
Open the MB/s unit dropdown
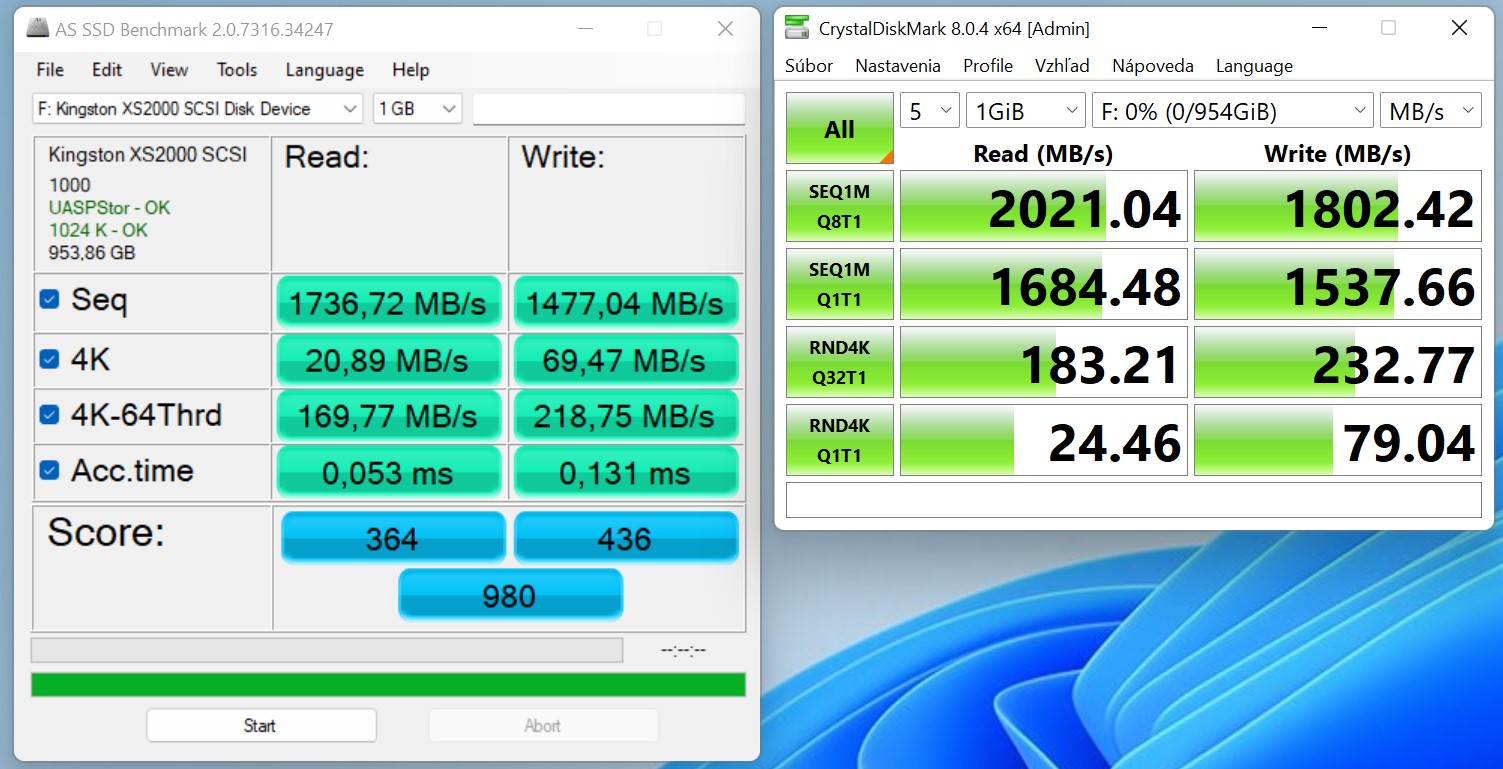[x=1430, y=111]
